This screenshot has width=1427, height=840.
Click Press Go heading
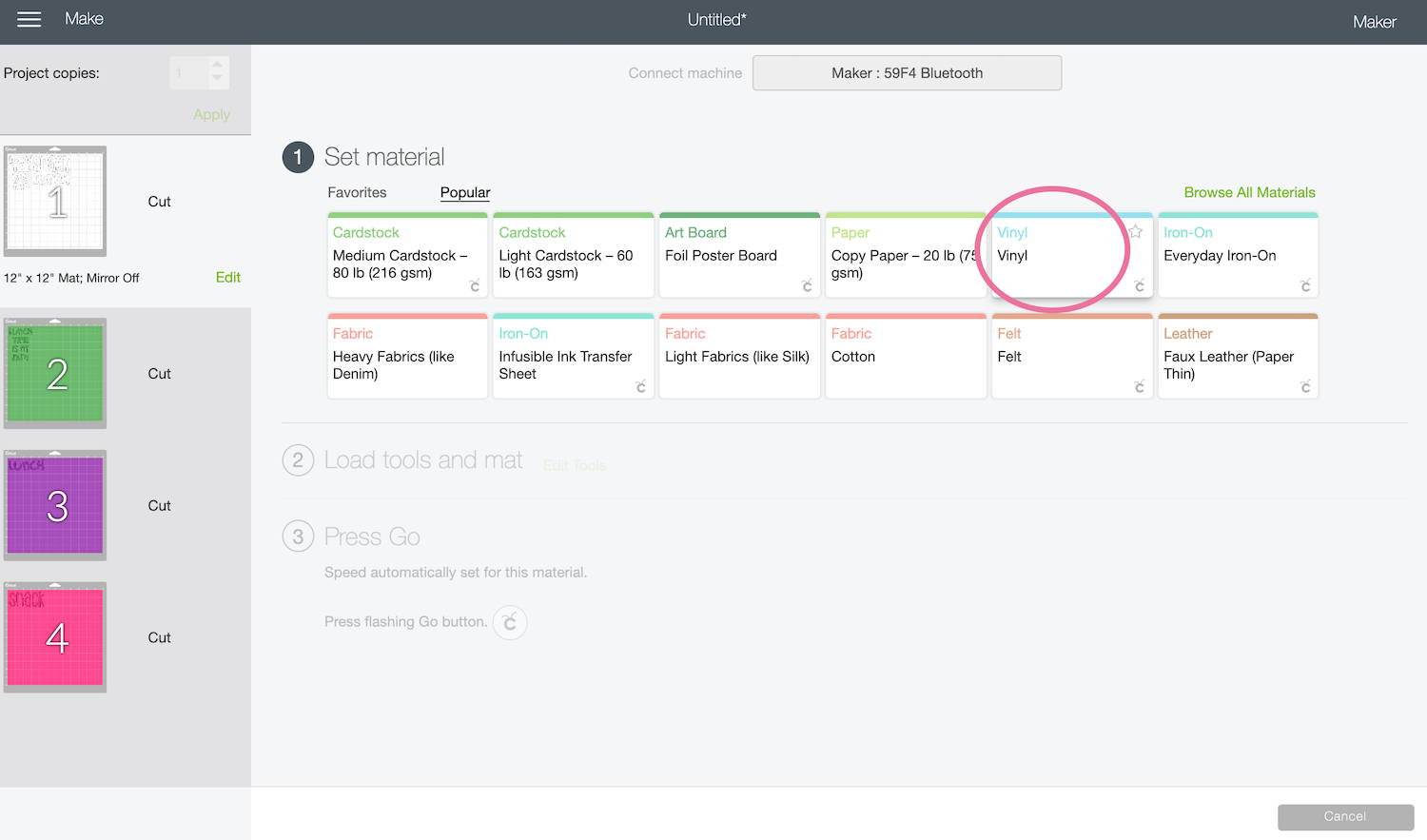click(372, 537)
